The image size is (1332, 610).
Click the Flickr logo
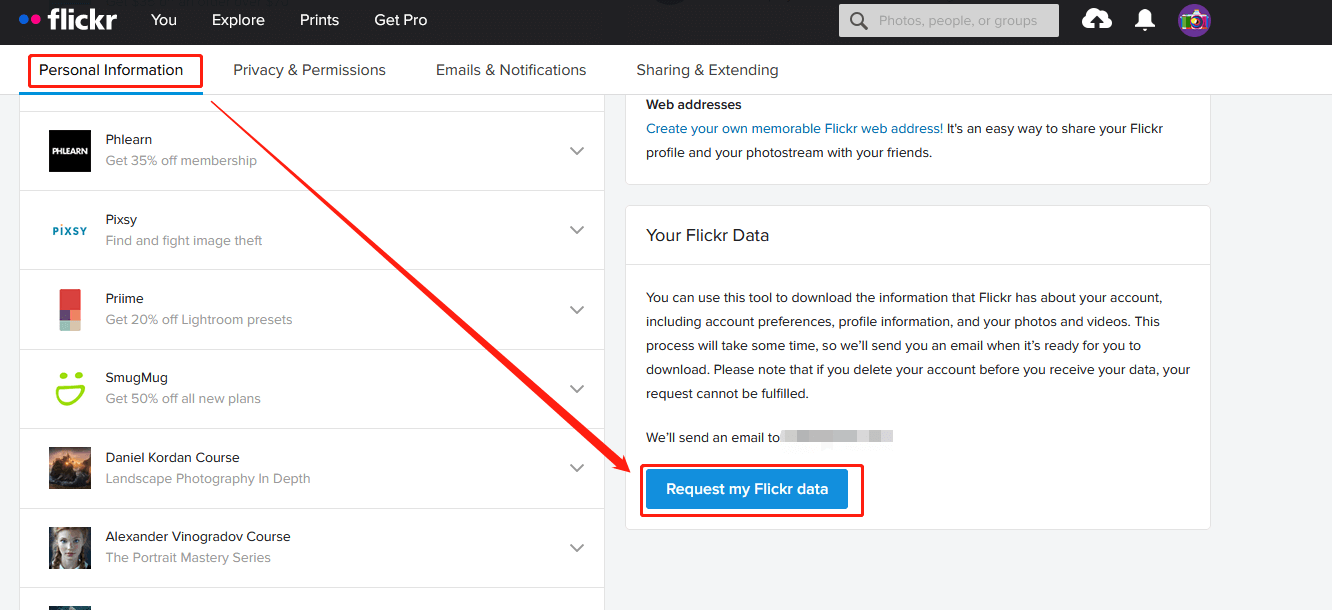tap(68, 19)
